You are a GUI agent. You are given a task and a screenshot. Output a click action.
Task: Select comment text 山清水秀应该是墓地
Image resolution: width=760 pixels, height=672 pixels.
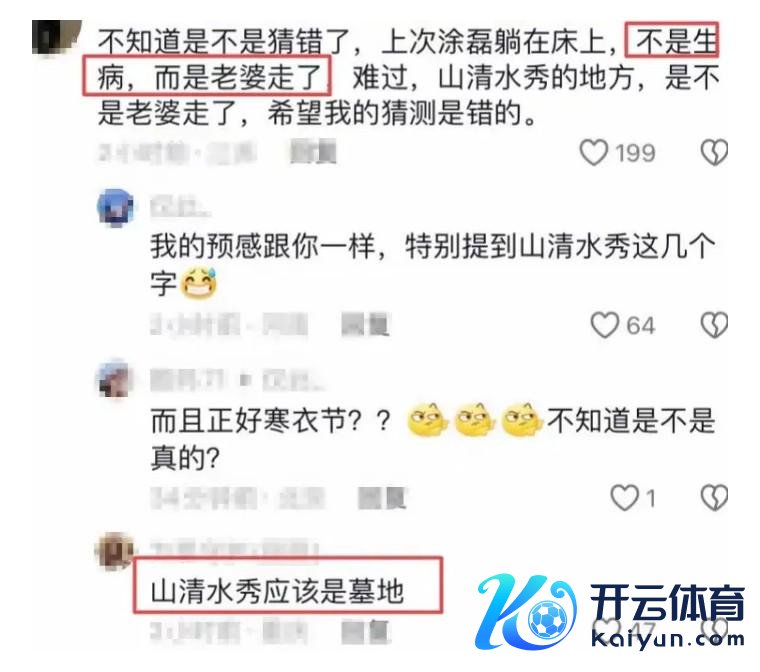coord(277,592)
